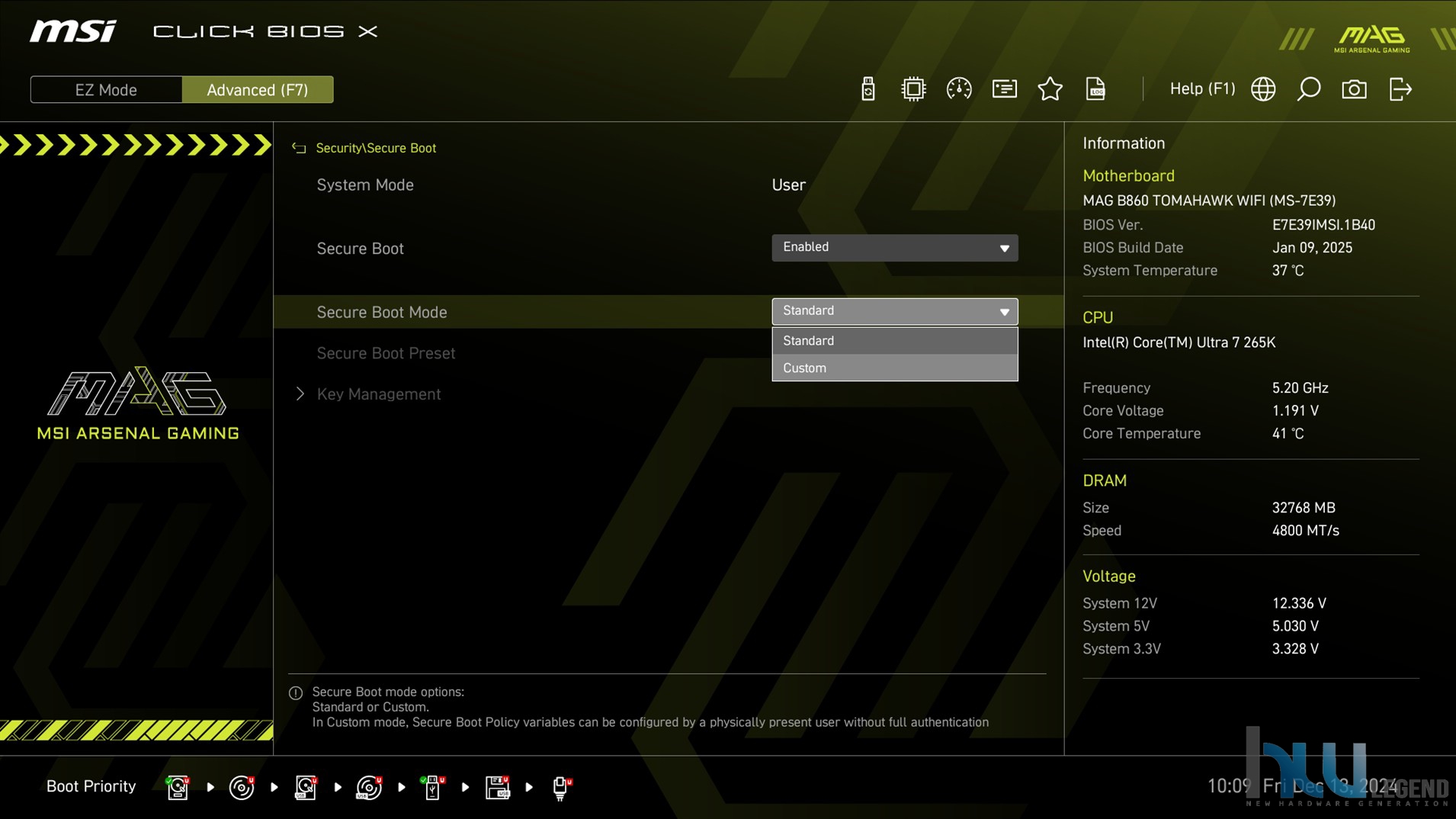Select the Secure Boot Mode row label
Viewport: 1456px width, 819px height.
click(382, 312)
